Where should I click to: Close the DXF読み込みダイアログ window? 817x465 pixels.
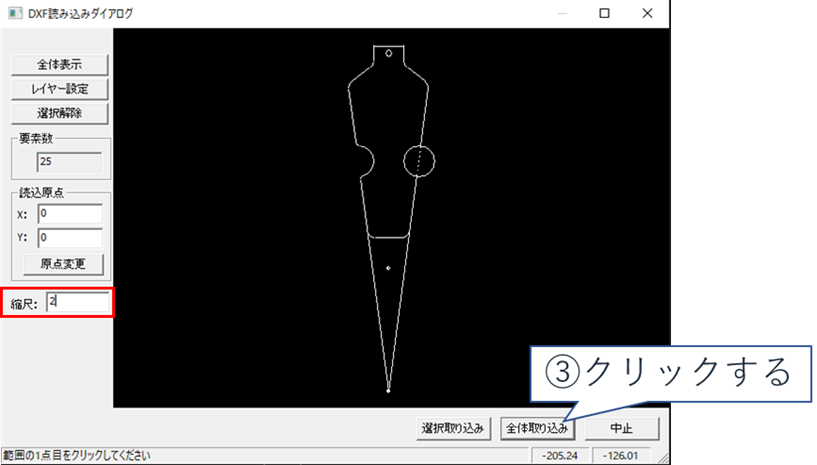pos(647,13)
